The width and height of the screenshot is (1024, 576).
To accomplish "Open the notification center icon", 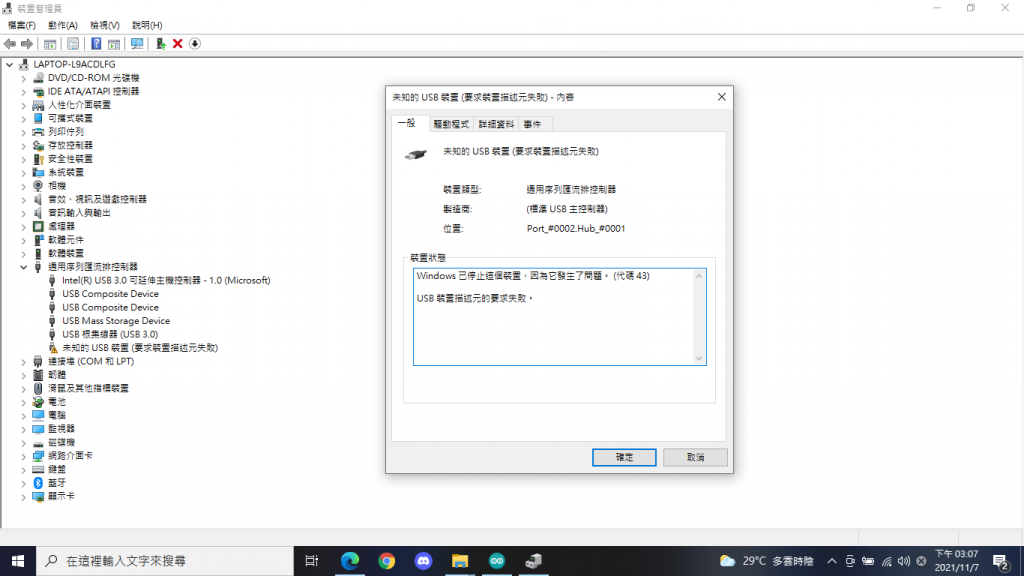I will click(1000, 561).
